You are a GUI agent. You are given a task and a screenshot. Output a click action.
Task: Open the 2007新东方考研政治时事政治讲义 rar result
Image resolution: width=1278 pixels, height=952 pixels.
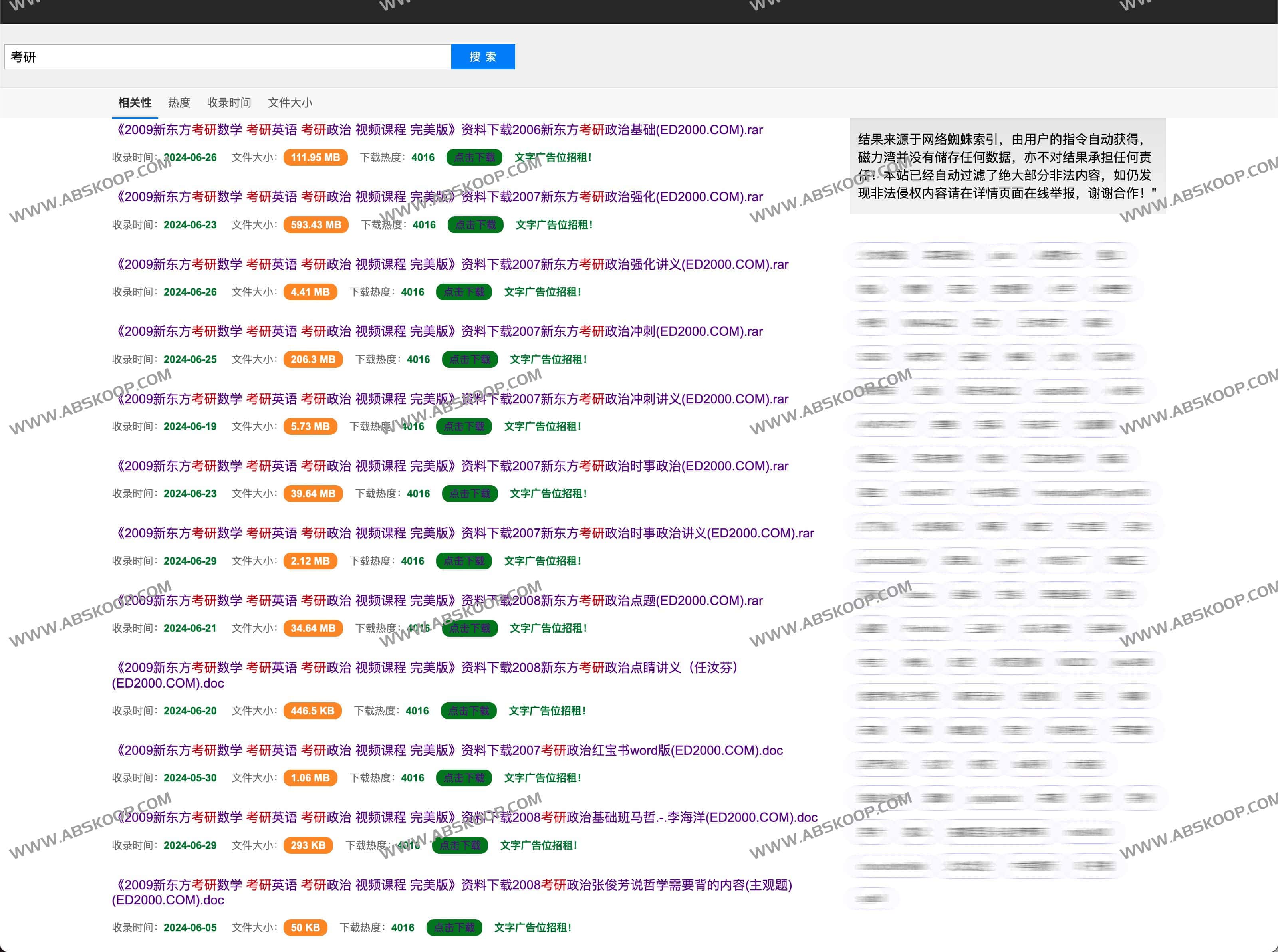coord(465,533)
